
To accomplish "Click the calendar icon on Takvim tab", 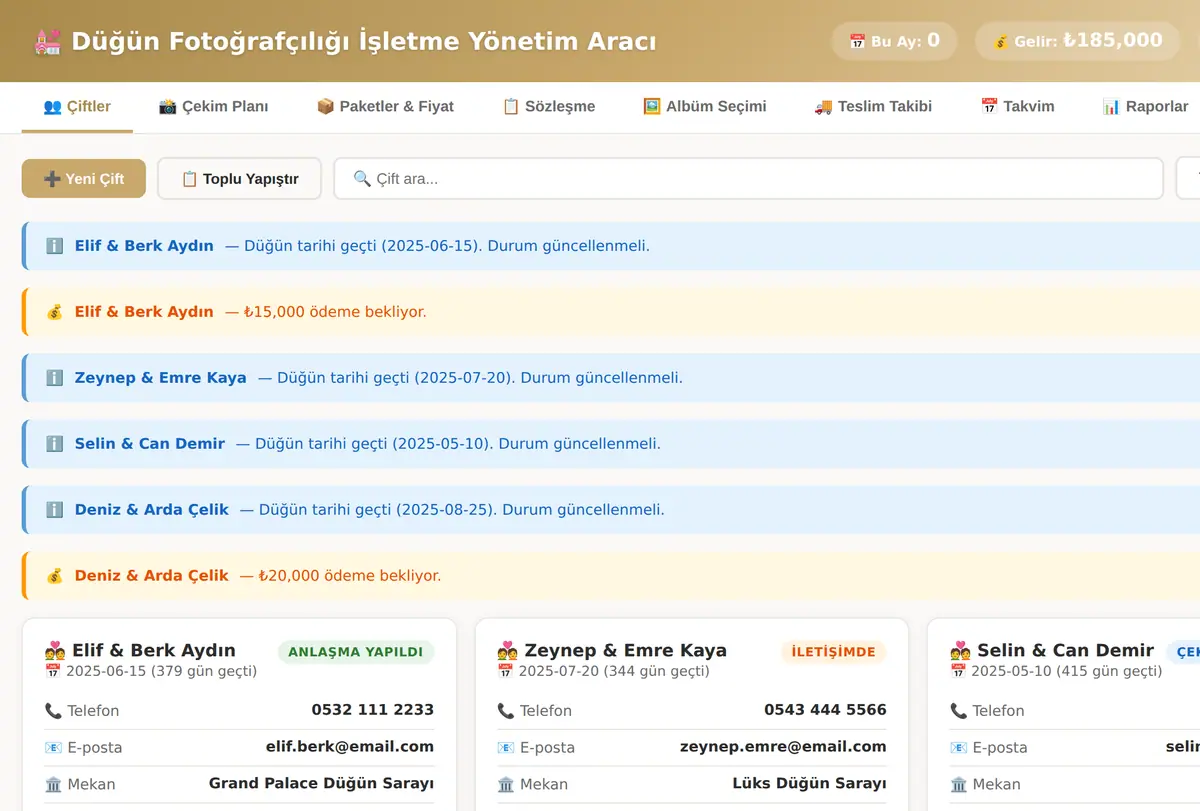I will 989,106.
